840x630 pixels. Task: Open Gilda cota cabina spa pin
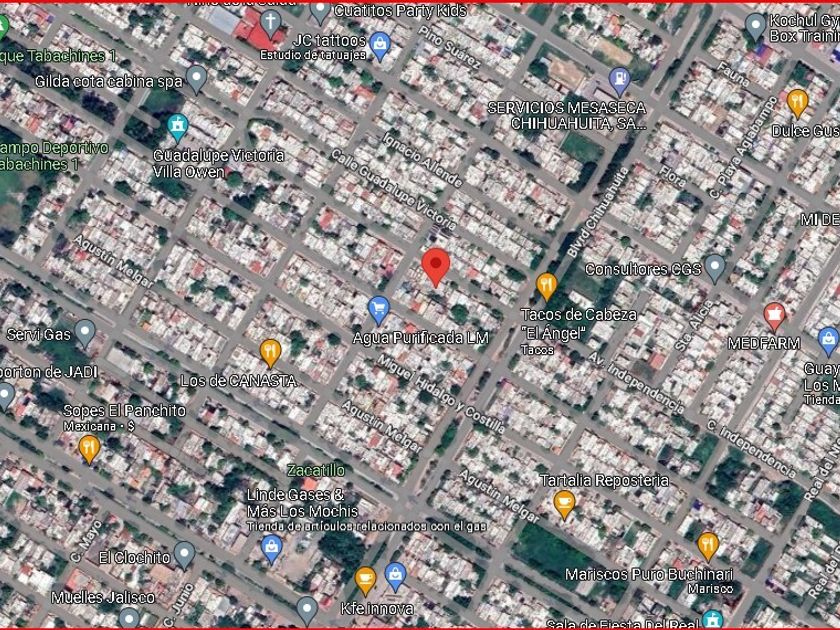[196, 80]
